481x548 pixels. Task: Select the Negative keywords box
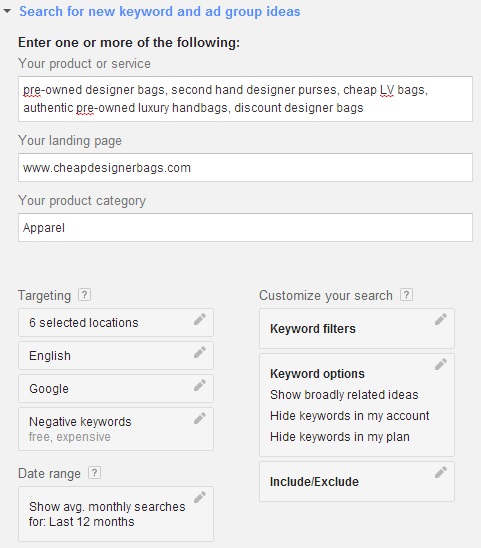[x=116, y=429]
